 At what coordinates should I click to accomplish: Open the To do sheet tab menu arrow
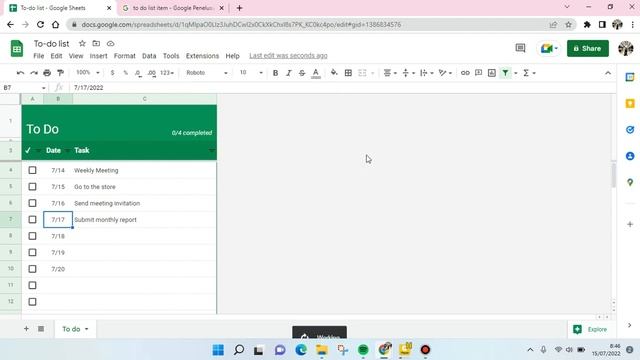[87, 329]
